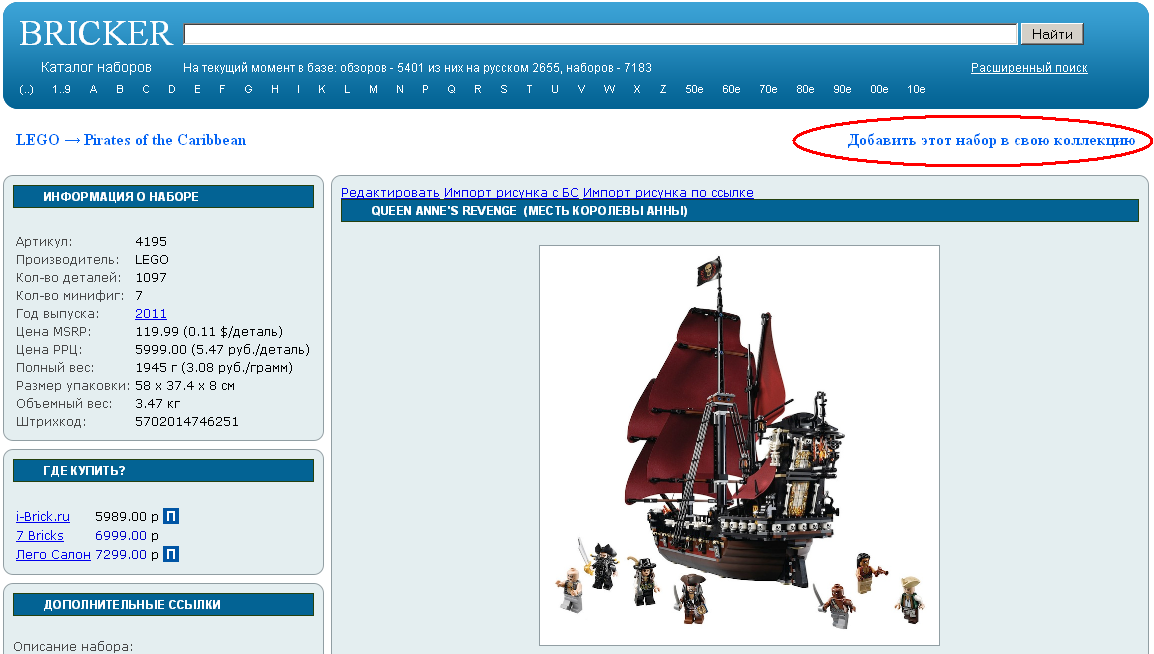Select letter E in catalog index
The image size is (1154, 654).
[197, 89]
